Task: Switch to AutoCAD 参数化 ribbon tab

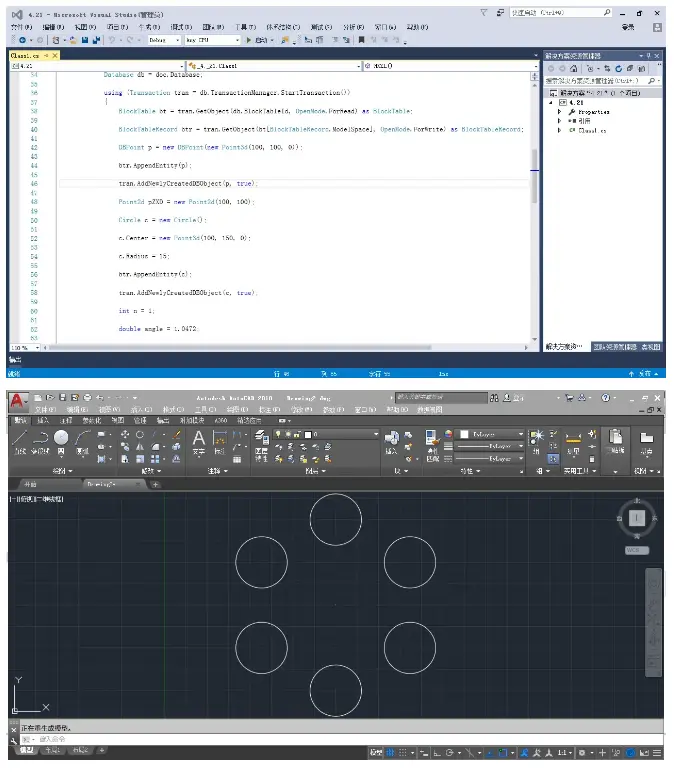Action: (x=91, y=420)
